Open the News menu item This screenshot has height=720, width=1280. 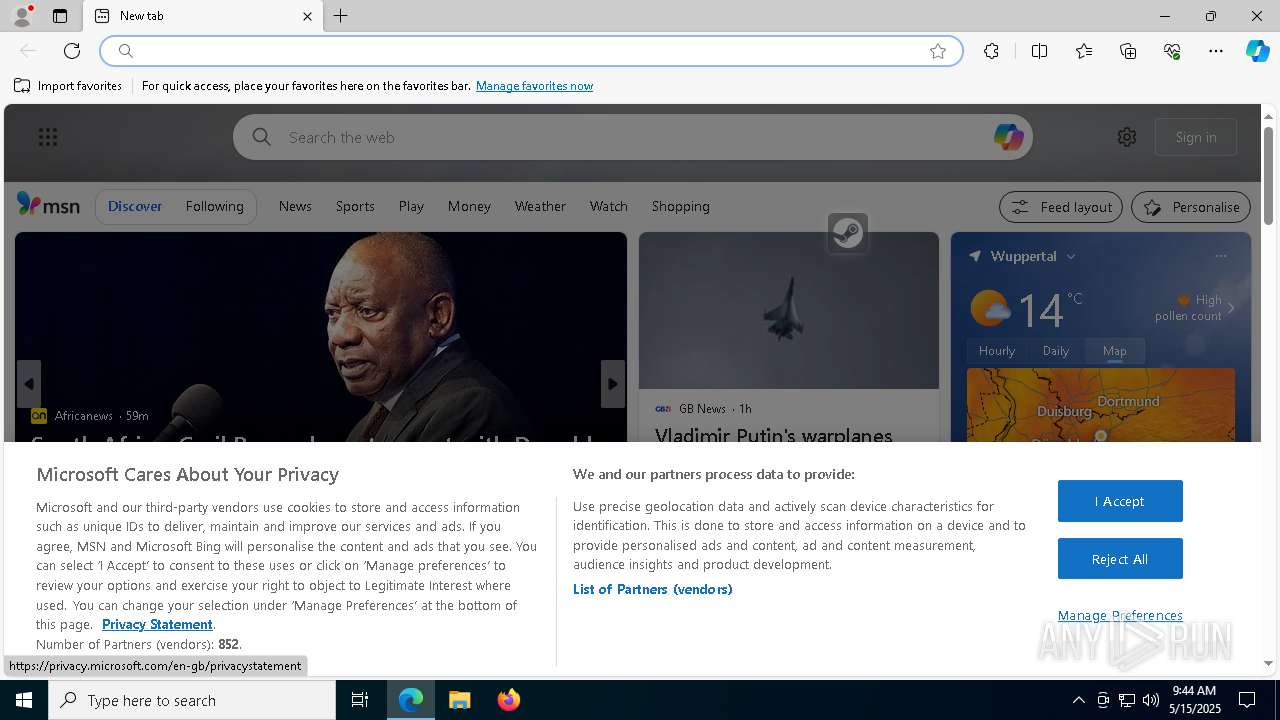[295, 206]
